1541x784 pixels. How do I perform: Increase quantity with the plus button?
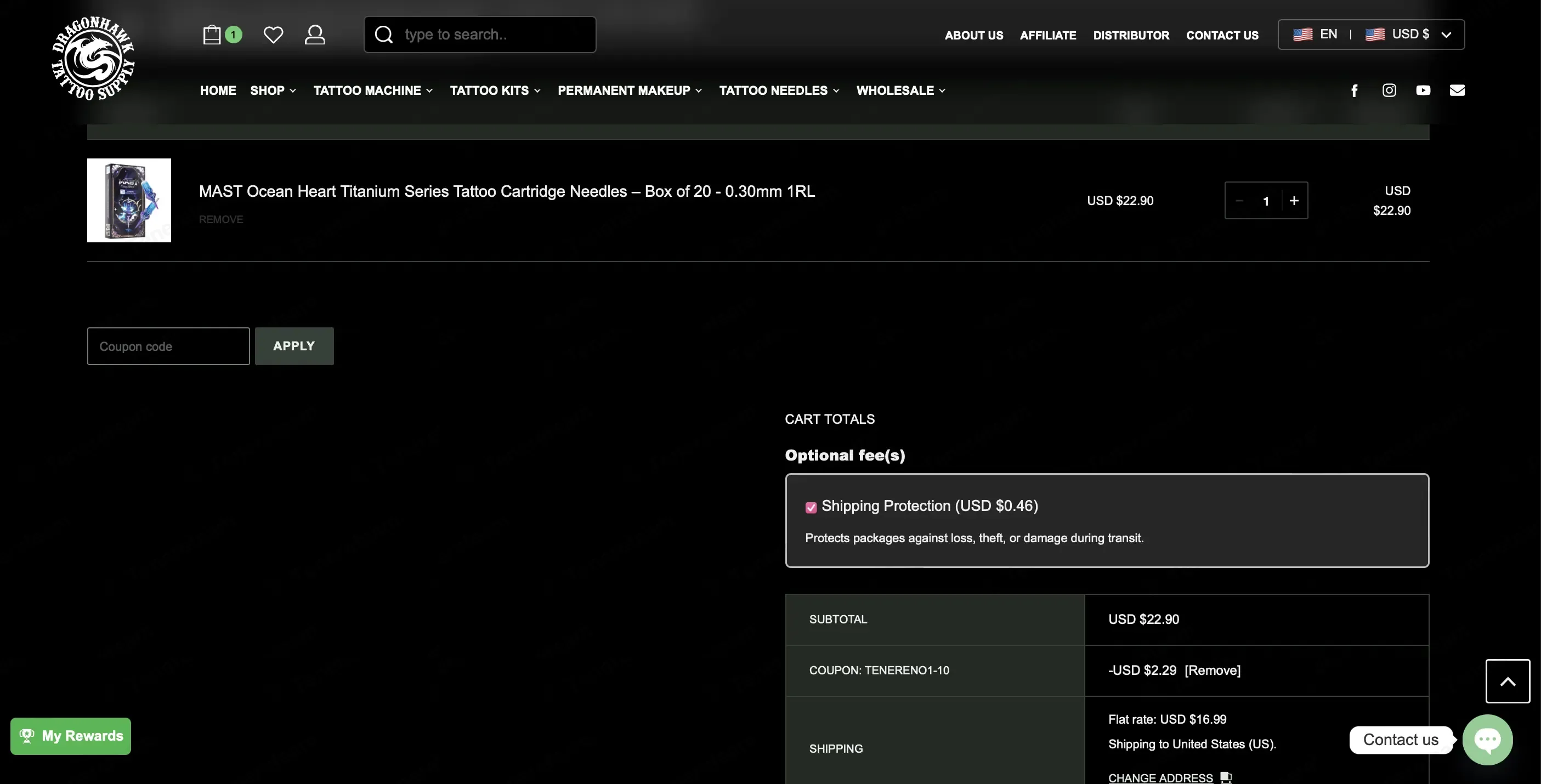coord(1294,200)
